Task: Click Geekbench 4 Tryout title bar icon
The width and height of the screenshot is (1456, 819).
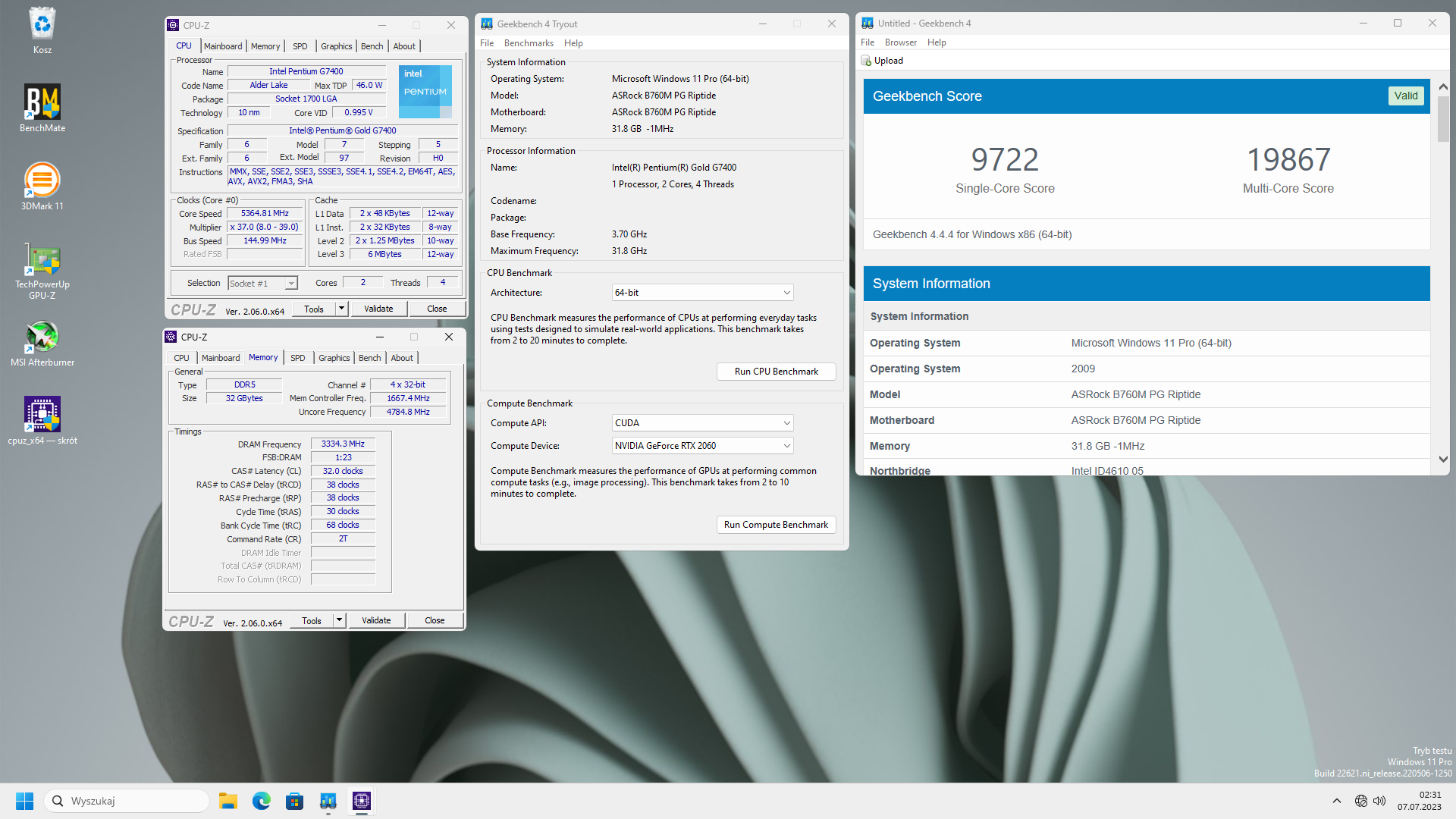Action: click(x=487, y=24)
